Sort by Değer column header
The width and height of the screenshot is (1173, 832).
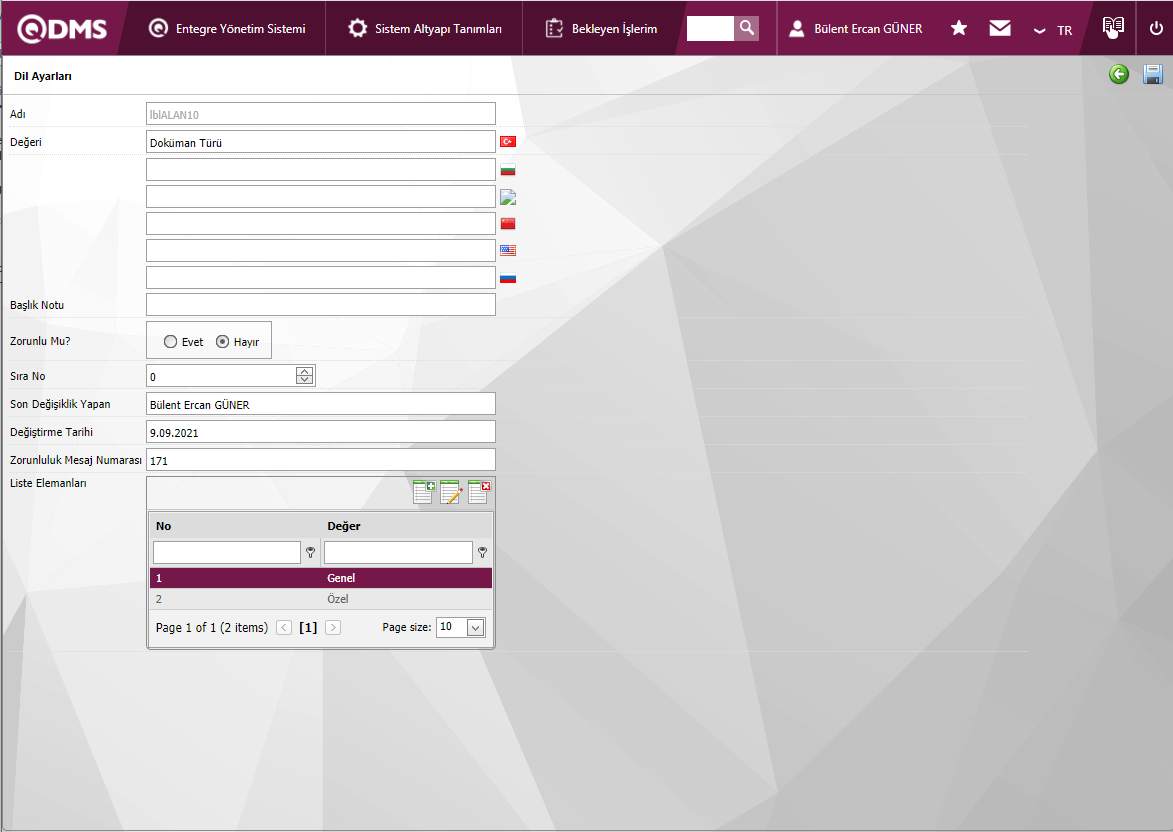[x=343, y=526]
